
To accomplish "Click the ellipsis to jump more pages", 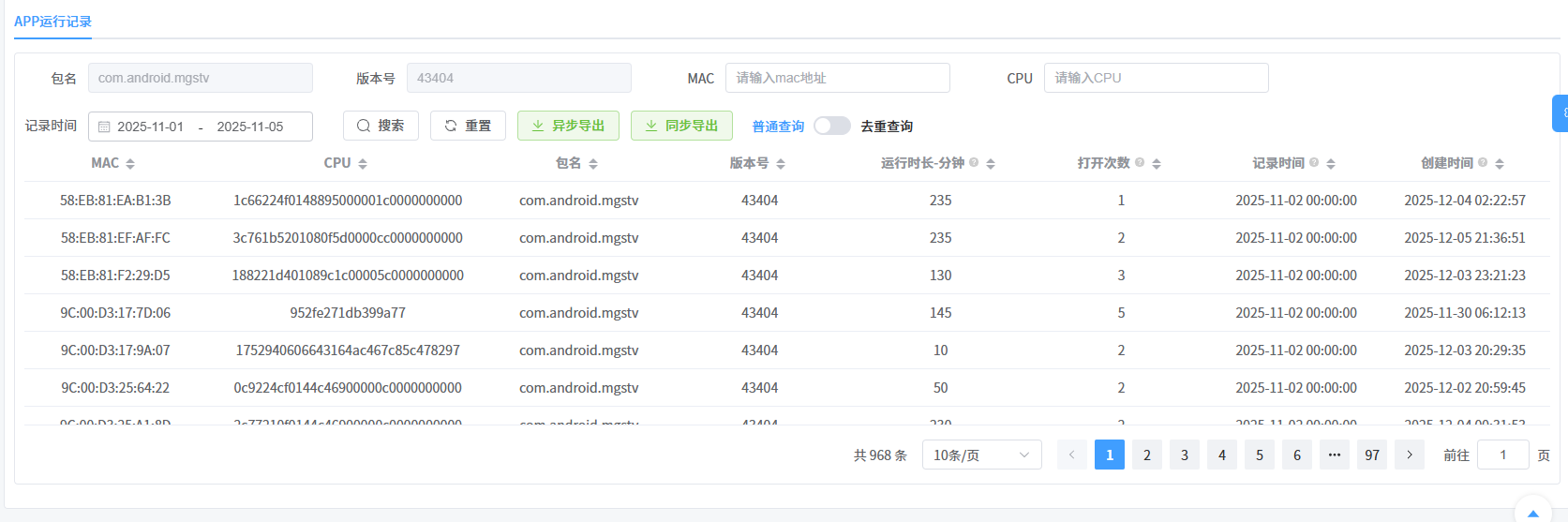I will click(1335, 455).
